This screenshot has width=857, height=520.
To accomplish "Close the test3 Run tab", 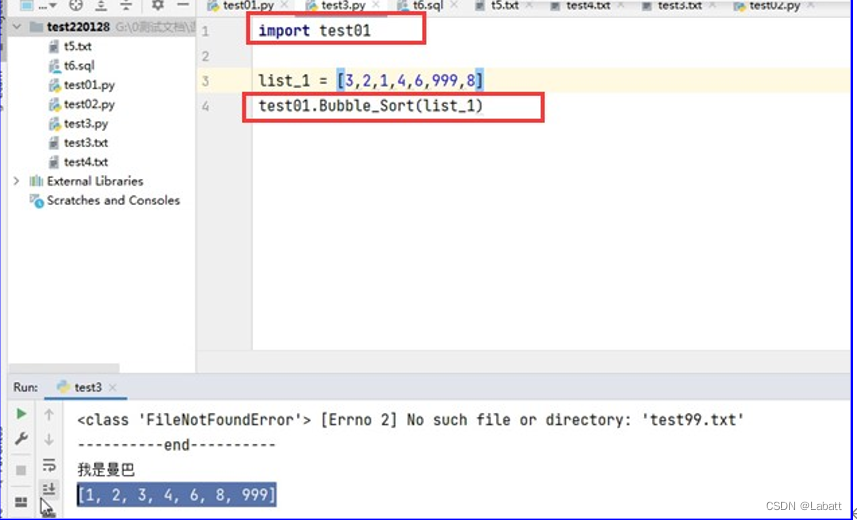I will (x=113, y=388).
